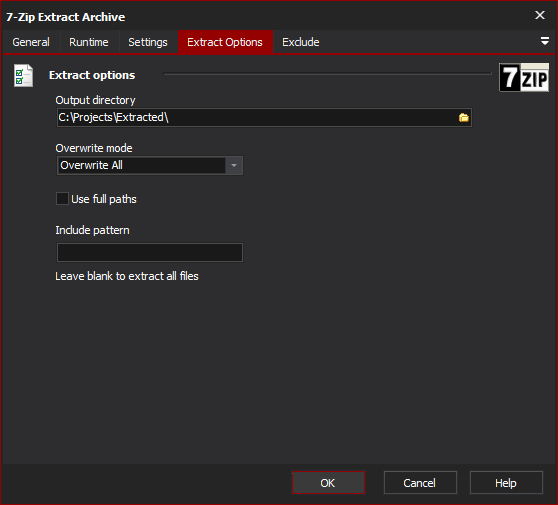Click the Extract options section heading
Viewport: 558px width, 505px height.
[92, 75]
